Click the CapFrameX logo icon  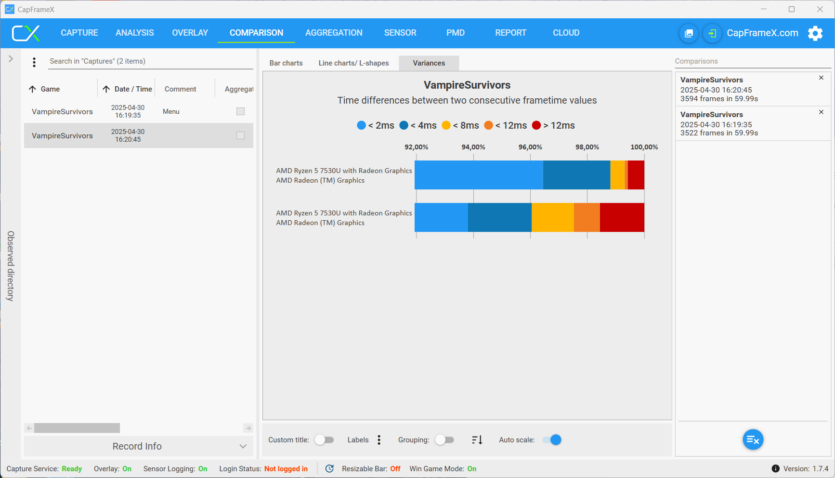(26, 33)
